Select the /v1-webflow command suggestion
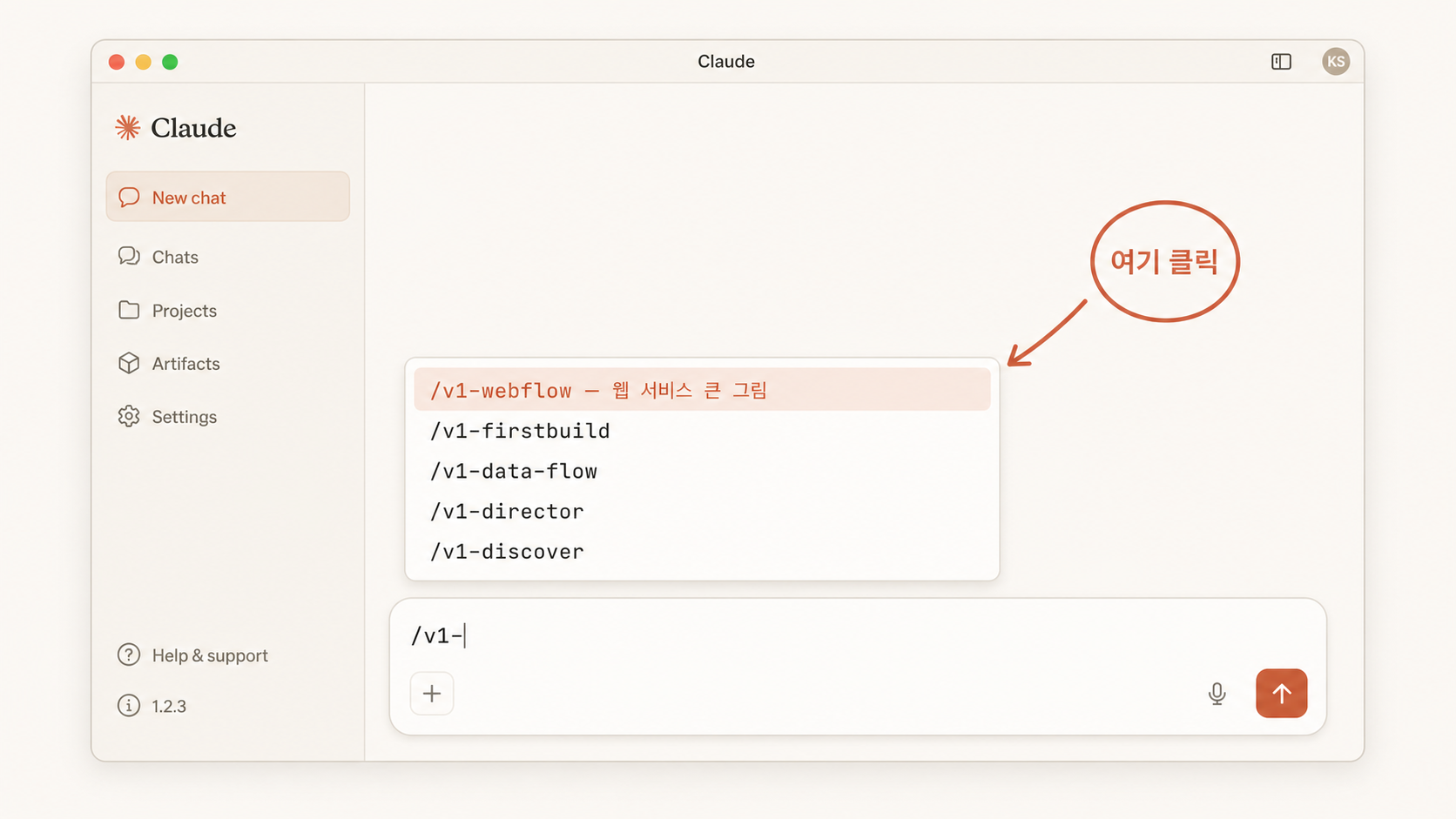1456x819 pixels. (702, 389)
